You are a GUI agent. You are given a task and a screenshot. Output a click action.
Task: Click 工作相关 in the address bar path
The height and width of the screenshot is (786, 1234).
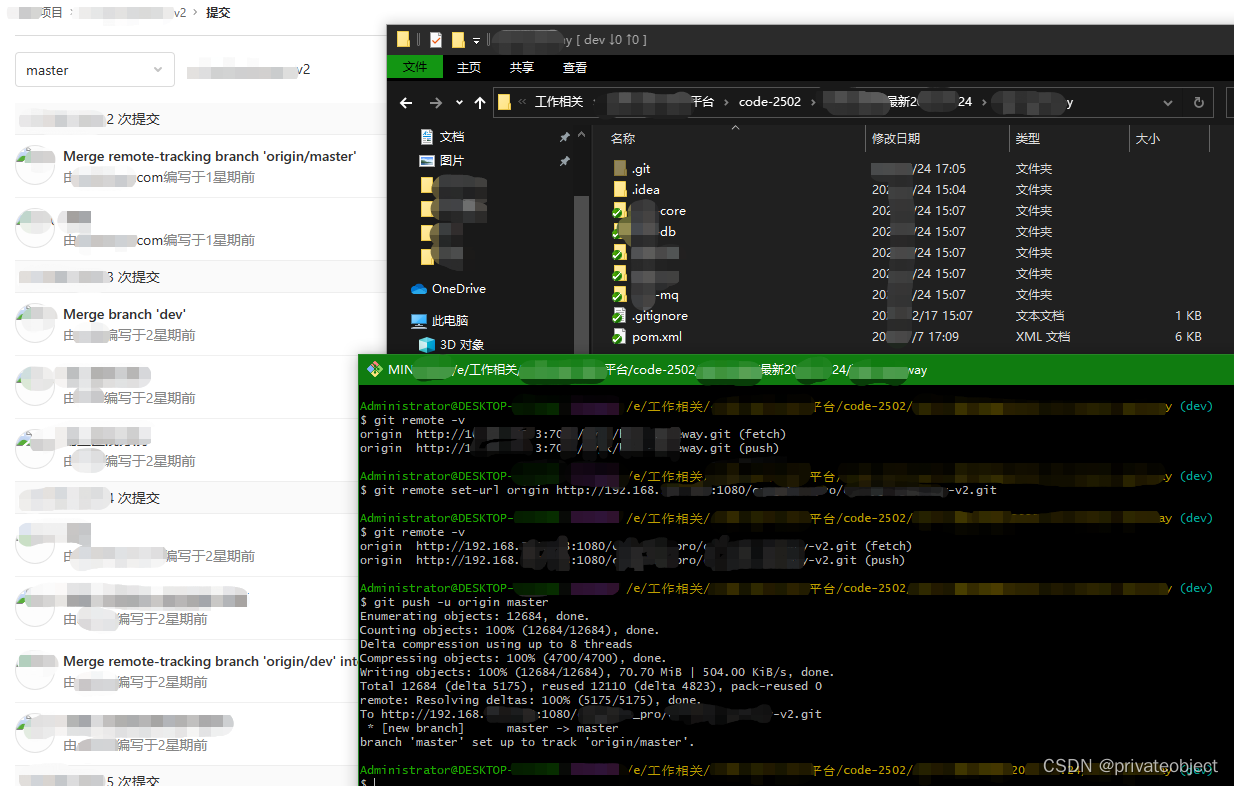point(559,102)
